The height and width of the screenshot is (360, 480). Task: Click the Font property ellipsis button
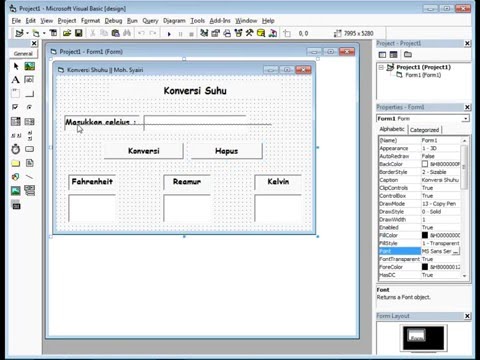pyautogui.click(x=456, y=251)
